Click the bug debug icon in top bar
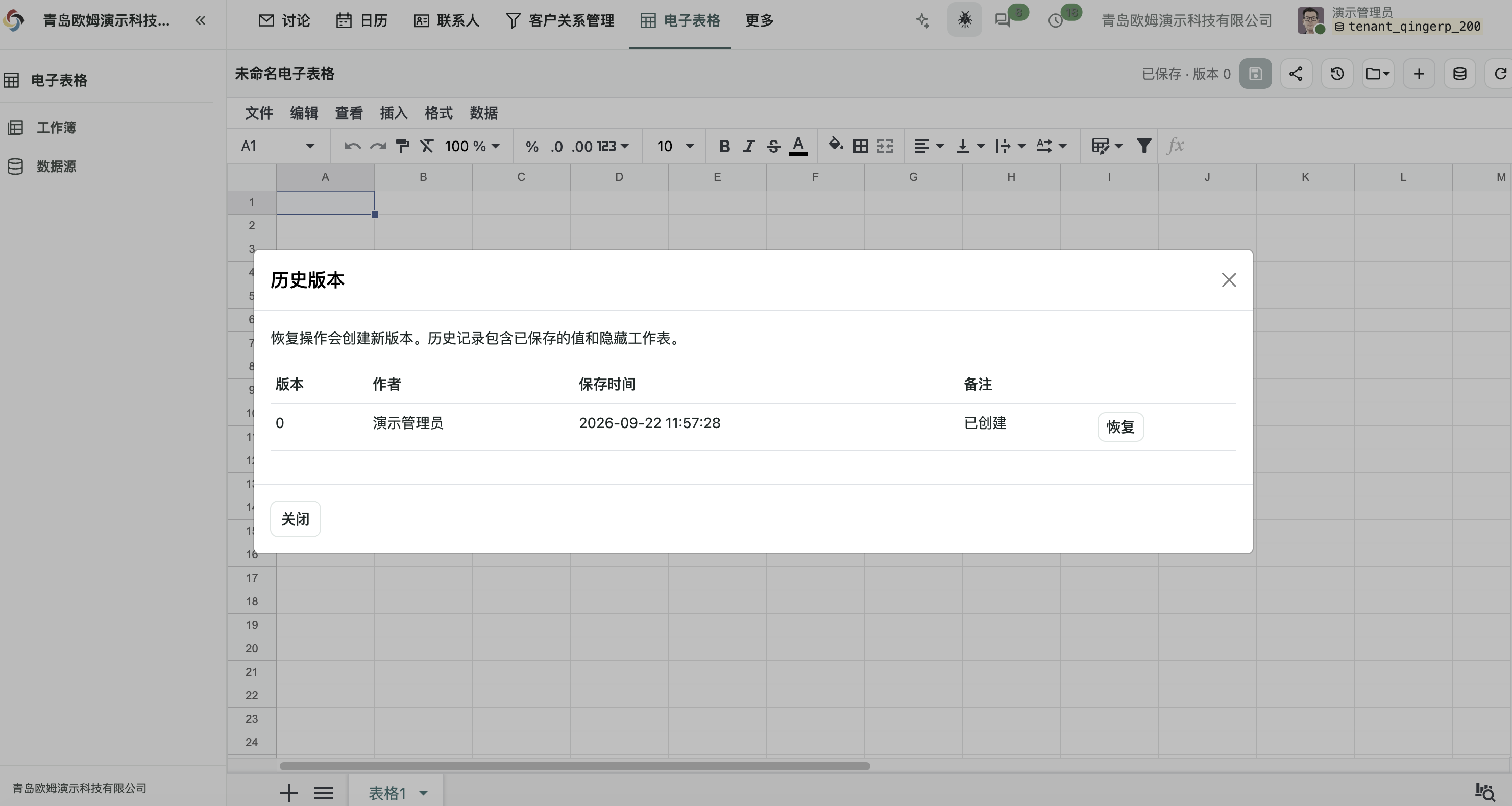1512x806 pixels. click(x=964, y=20)
